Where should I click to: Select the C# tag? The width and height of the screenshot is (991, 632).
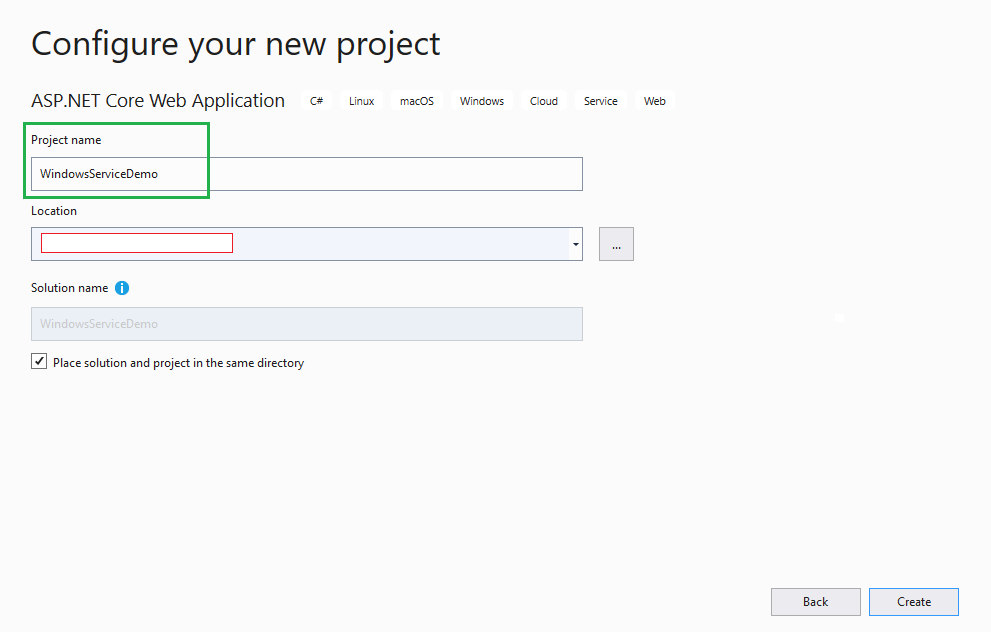click(x=317, y=101)
